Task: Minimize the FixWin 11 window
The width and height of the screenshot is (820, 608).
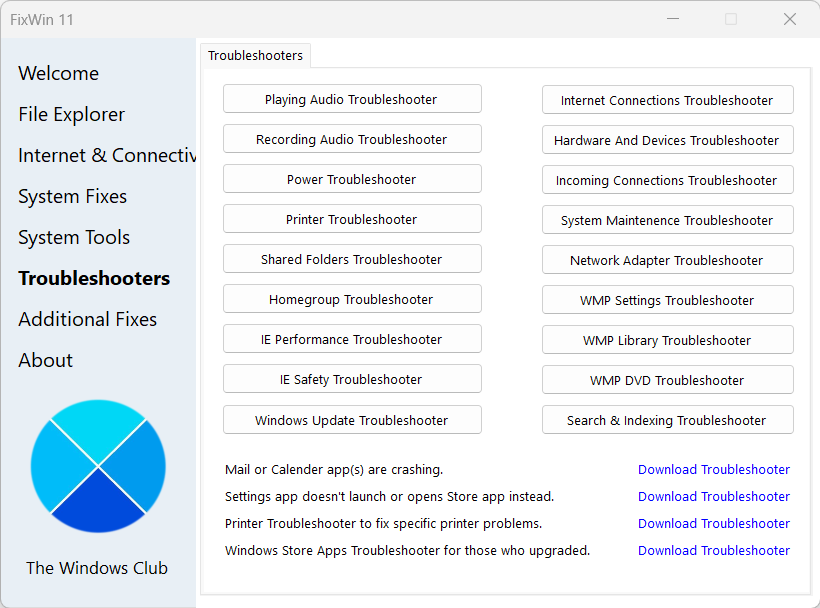Action: pos(673,19)
